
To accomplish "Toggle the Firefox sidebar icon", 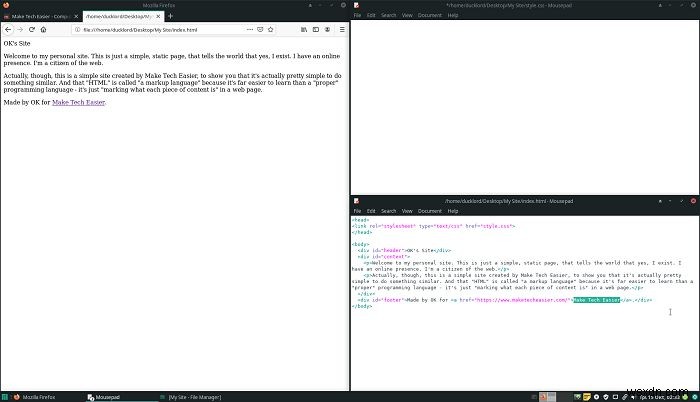I will 316,29.
